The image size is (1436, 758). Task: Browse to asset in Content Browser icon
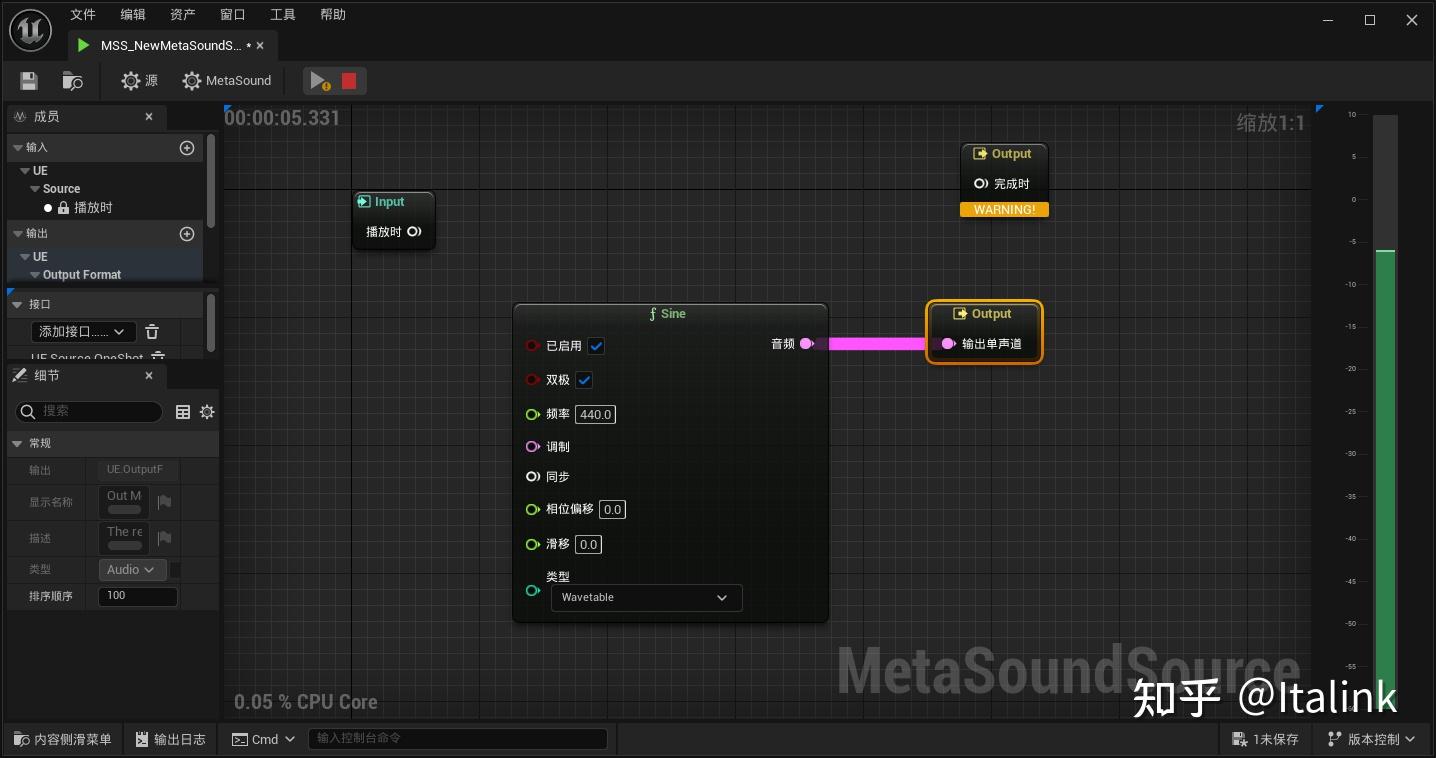(x=72, y=81)
